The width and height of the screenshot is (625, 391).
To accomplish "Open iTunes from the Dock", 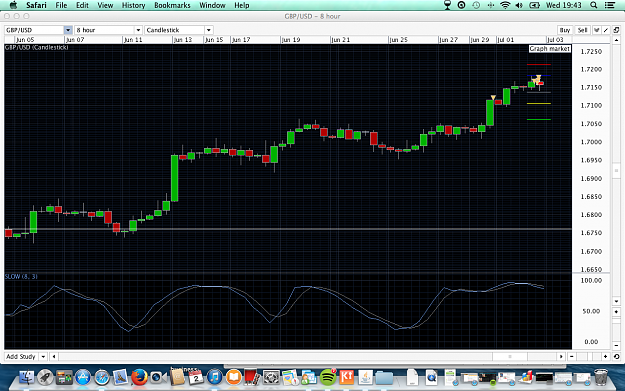I will [214, 377].
